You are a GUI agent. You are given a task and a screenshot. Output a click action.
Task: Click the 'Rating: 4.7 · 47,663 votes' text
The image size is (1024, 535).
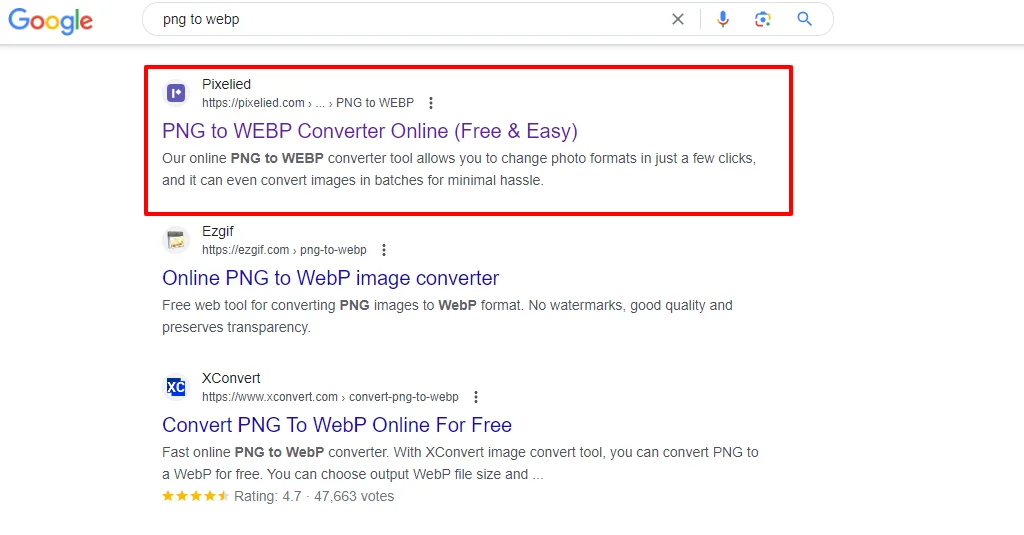(x=313, y=496)
